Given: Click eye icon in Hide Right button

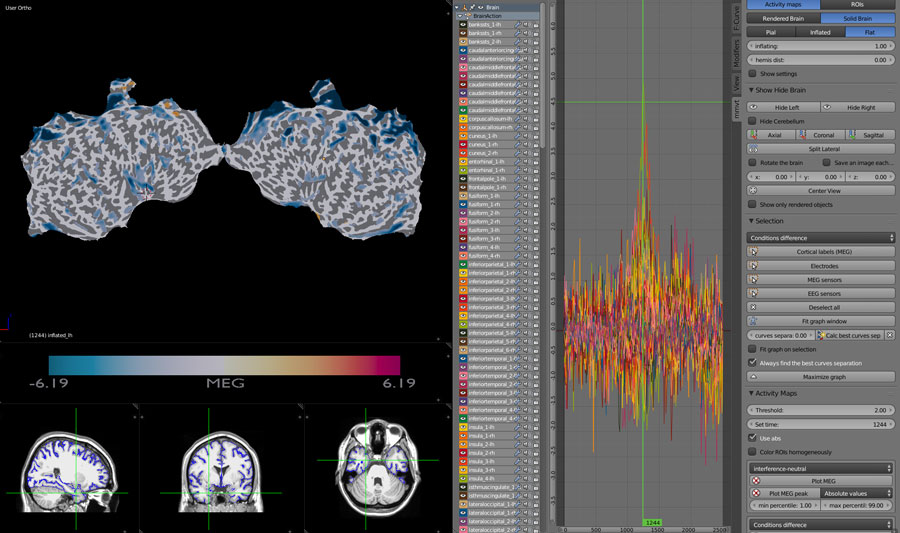Looking at the screenshot, I should click(x=827, y=107).
